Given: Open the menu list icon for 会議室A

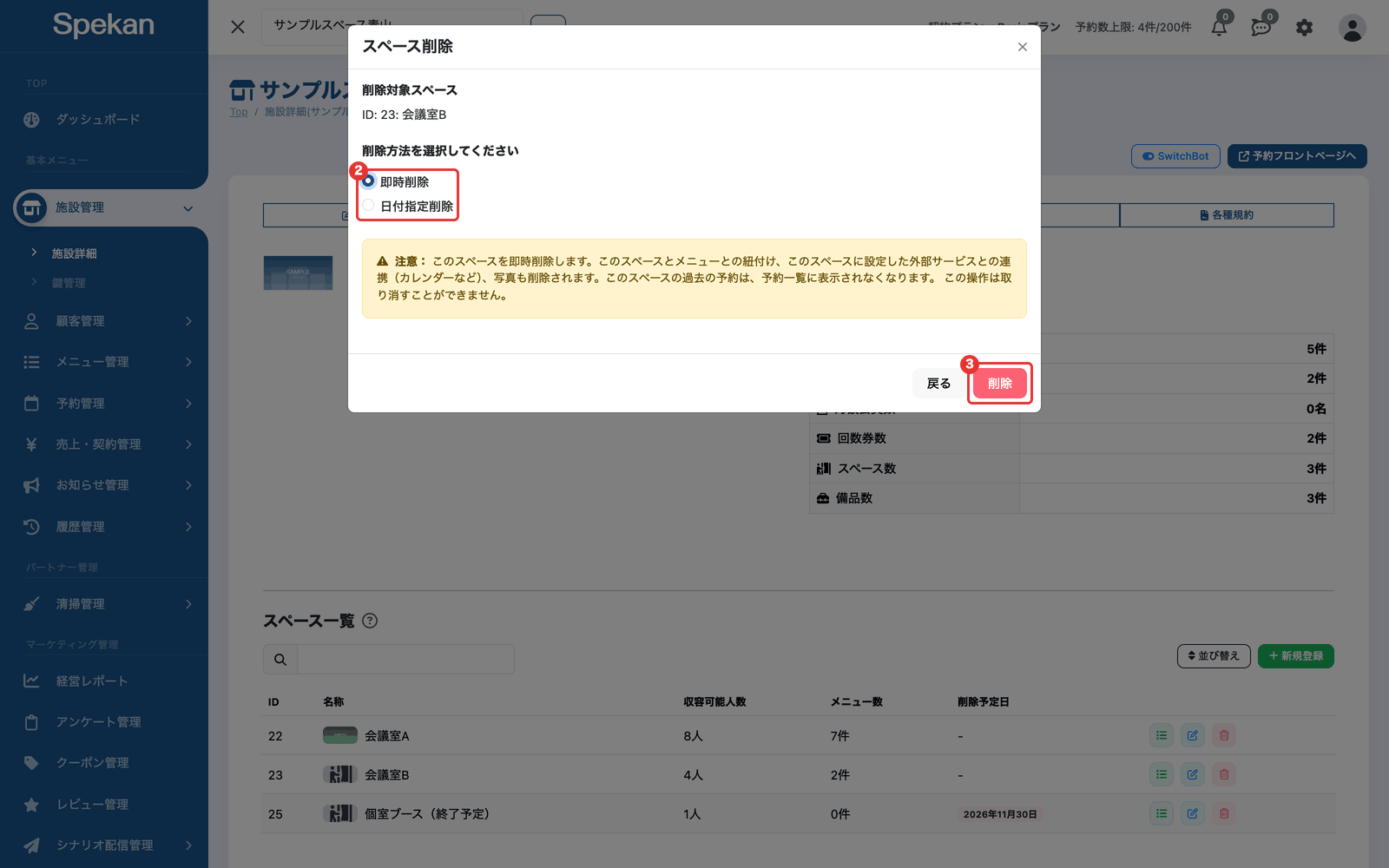Looking at the screenshot, I should (1162, 735).
